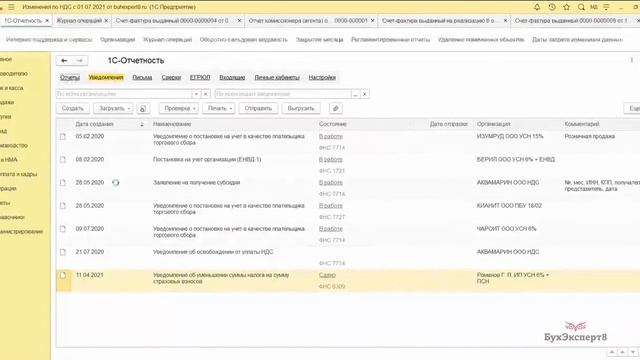Click the notification type filter field
Image resolution: width=640 pixels, height=360 pixels.
point(283,94)
